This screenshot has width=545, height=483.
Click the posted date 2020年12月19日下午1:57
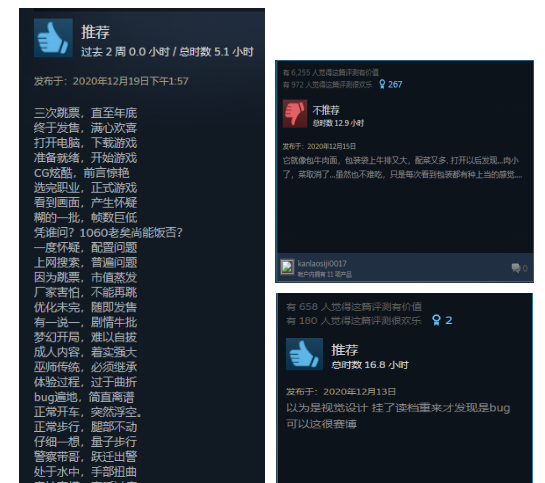coord(130,81)
